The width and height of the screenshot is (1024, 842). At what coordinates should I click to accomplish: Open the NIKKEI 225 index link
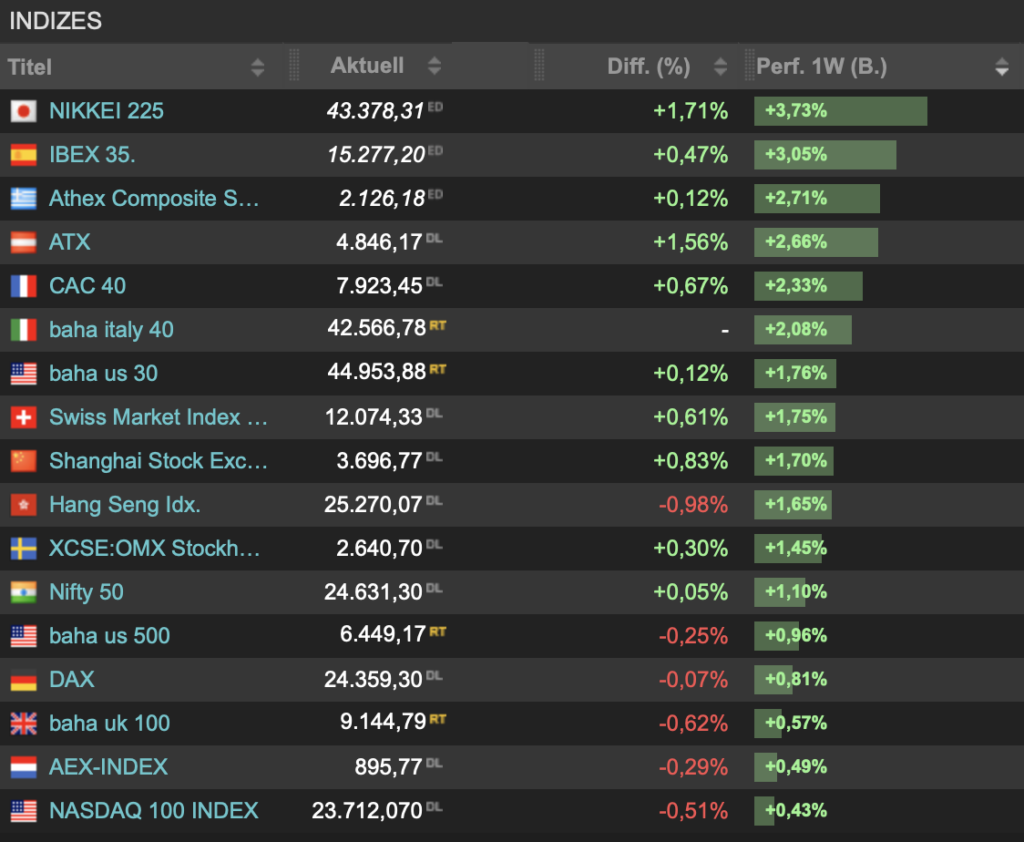coord(106,111)
